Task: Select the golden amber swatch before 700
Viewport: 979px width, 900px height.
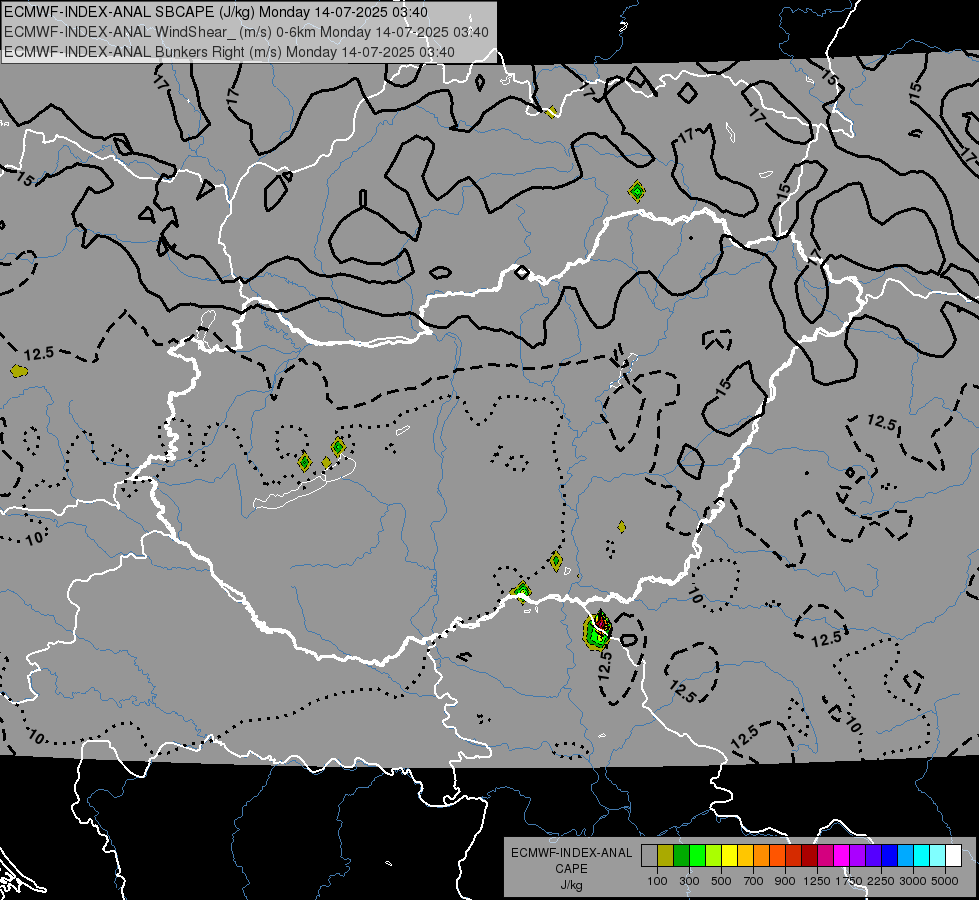Action: [745, 855]
